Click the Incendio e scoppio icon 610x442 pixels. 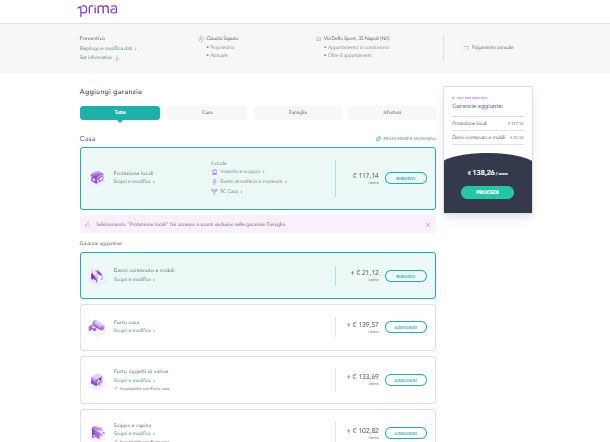(214, 172)
